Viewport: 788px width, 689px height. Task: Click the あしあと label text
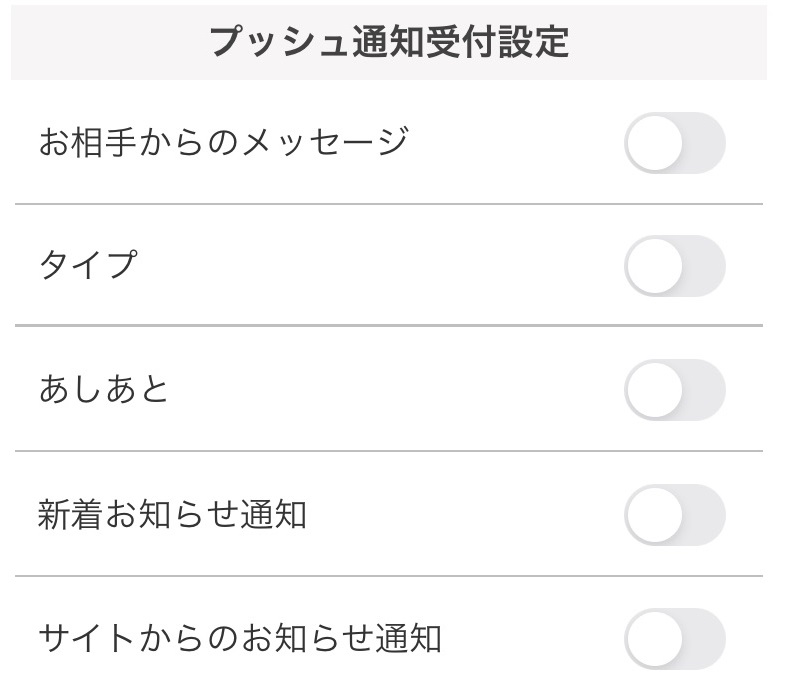[x=104, y=389]
